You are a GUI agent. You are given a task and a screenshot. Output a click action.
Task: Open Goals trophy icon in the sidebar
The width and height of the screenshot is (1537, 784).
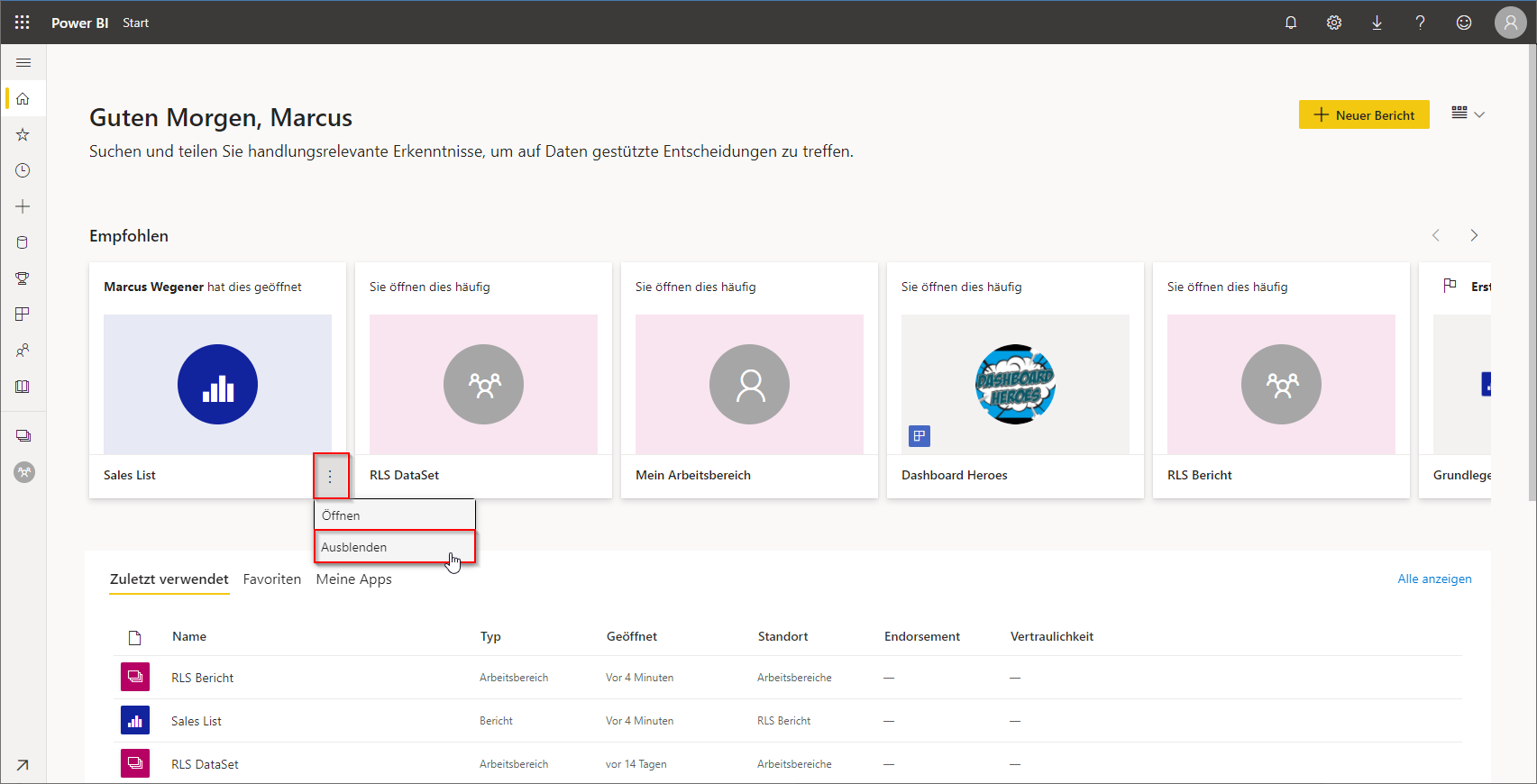[x=23, y=278]
